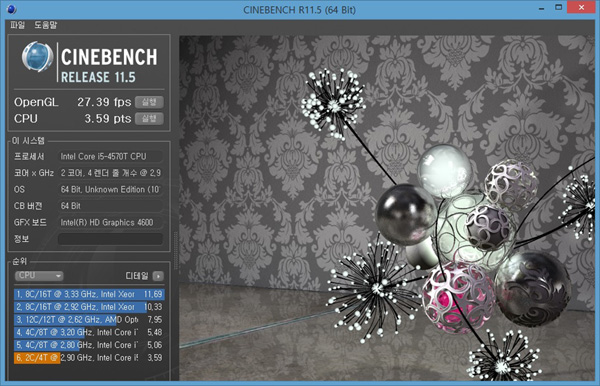Click the 디테일 arrow button
The image size is (600, 386).
coord(158,276)
